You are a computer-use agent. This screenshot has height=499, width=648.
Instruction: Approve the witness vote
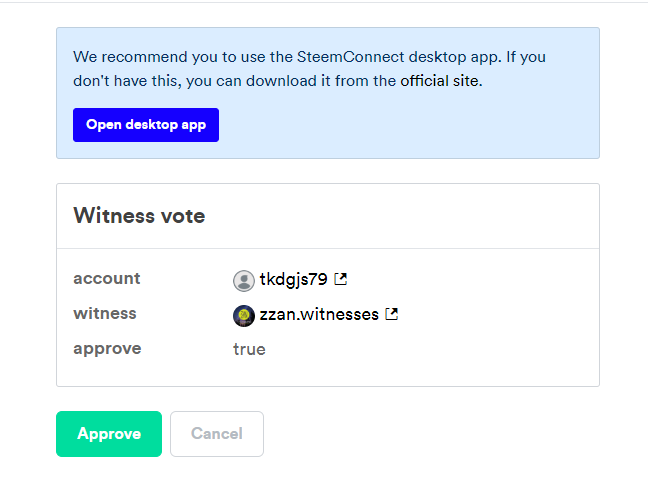[x=109, y=434]
